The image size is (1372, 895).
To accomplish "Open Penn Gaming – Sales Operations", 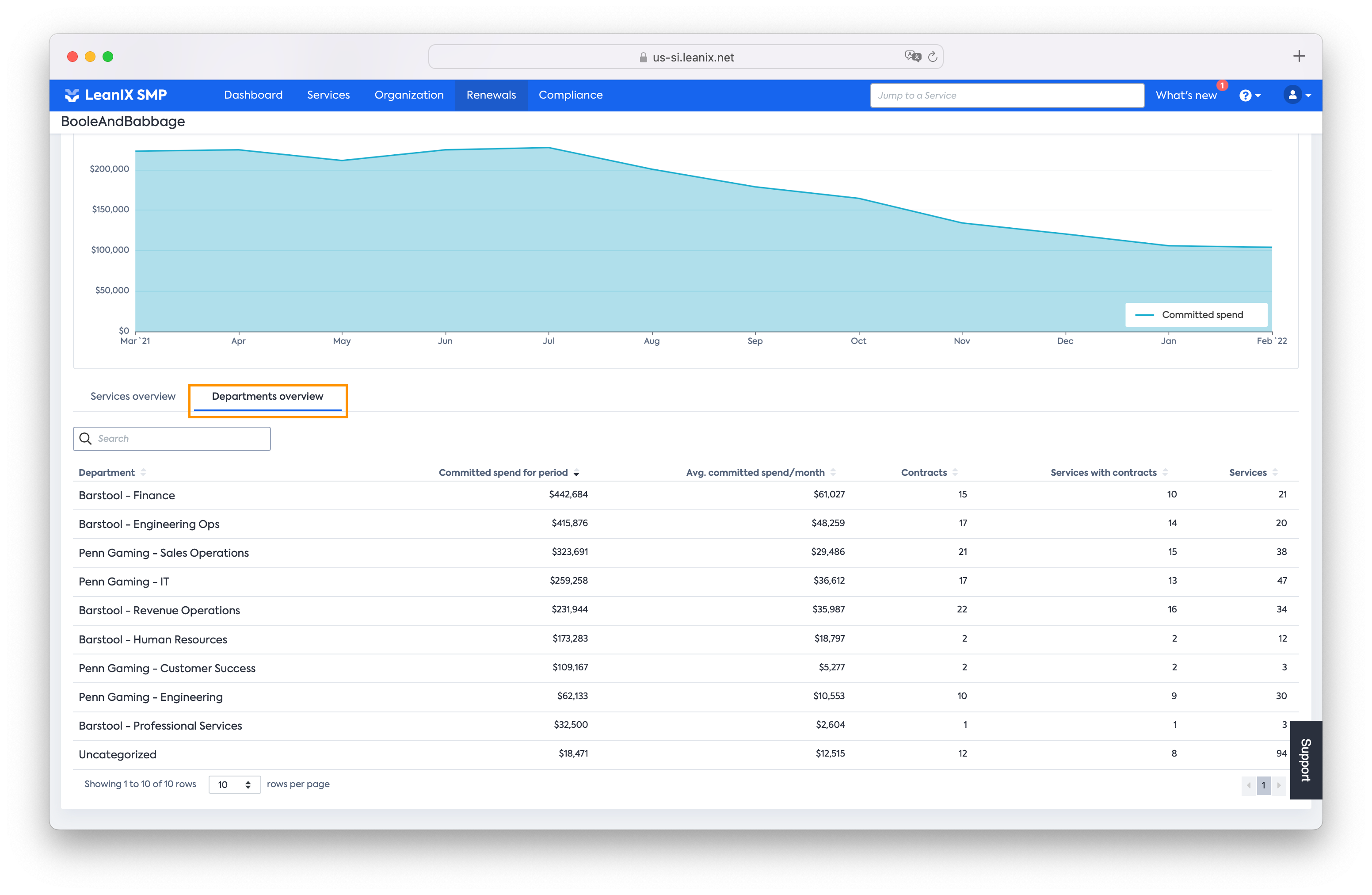I will pos(686,553).
